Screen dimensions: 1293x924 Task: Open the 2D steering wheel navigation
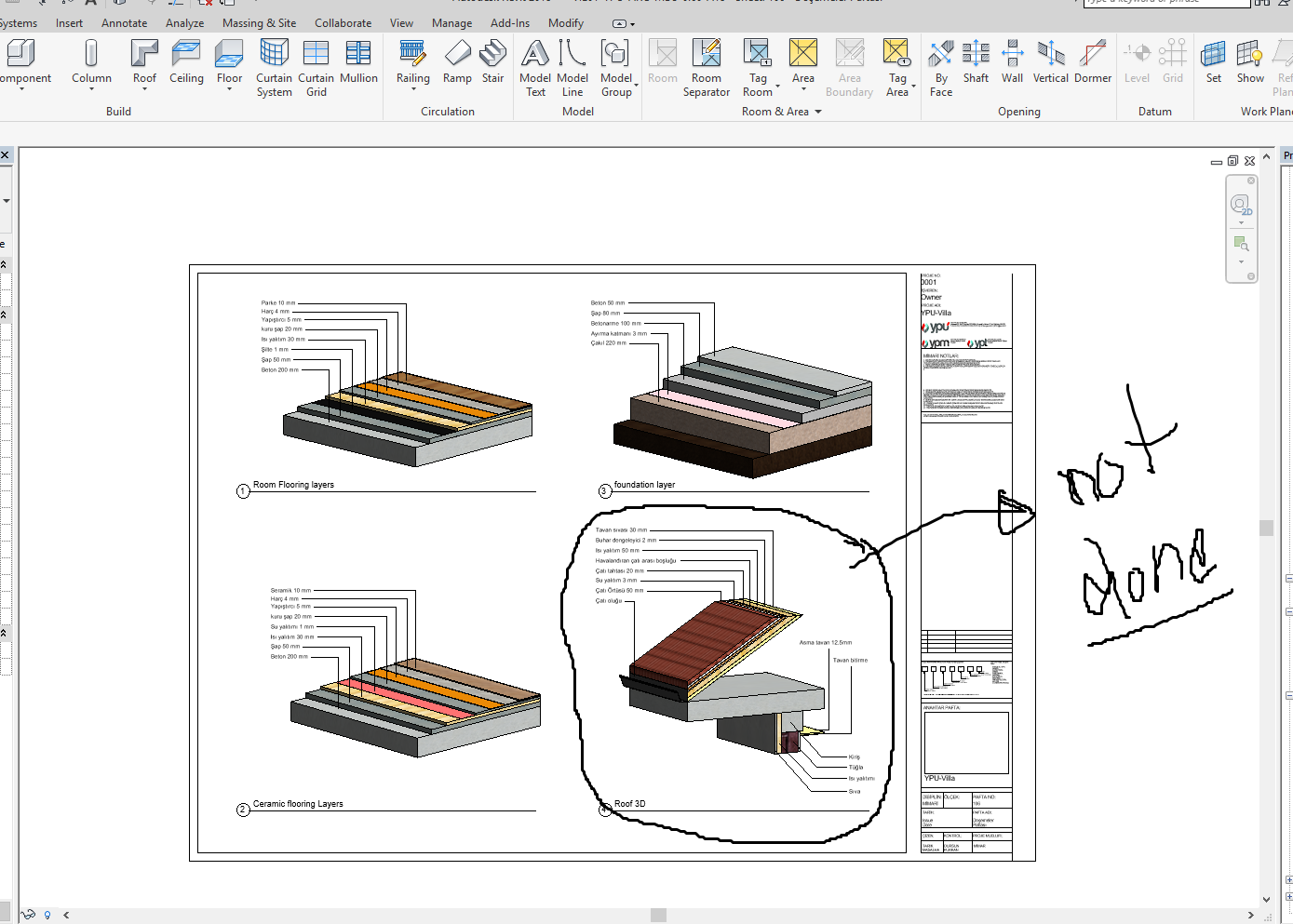pos(1240,205)
